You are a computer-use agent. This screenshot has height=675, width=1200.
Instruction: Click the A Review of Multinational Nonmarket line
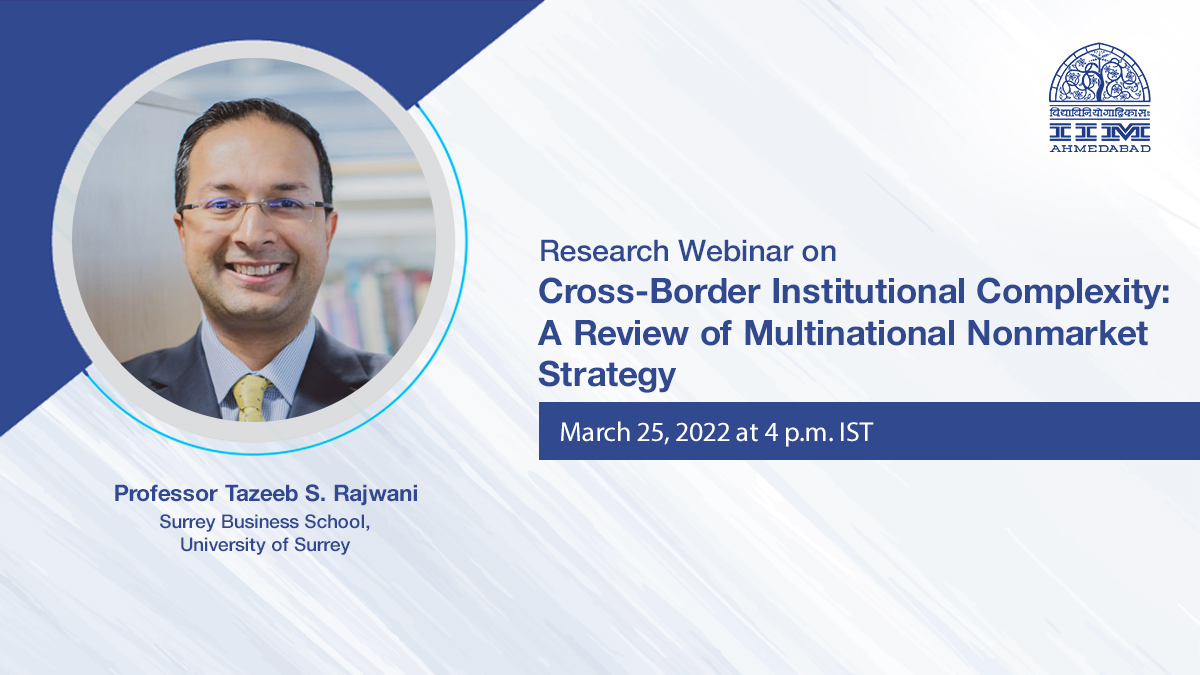(843, 333)
